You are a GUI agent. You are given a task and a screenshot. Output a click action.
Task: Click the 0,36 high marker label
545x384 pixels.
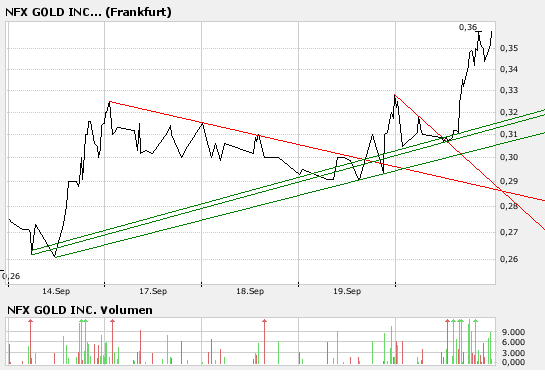(x=468, y=27)
